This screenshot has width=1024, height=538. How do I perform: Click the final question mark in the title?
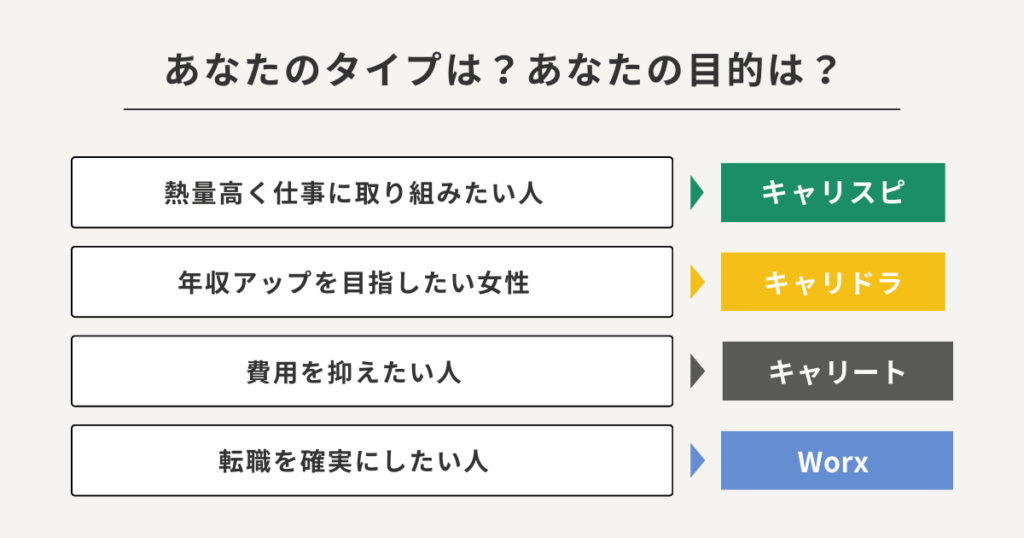point(824,72)
